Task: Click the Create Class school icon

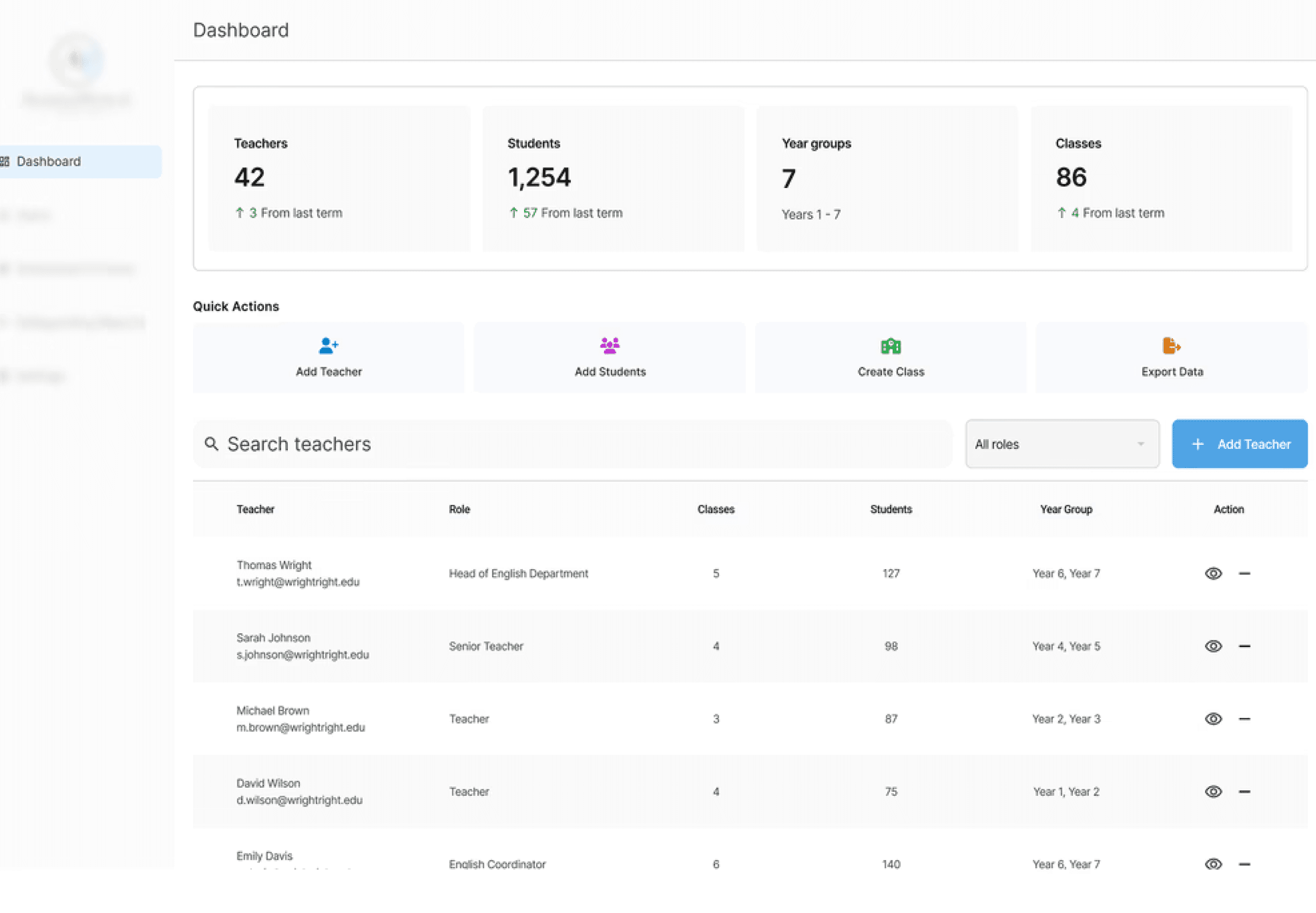Action: click(890, 345)
